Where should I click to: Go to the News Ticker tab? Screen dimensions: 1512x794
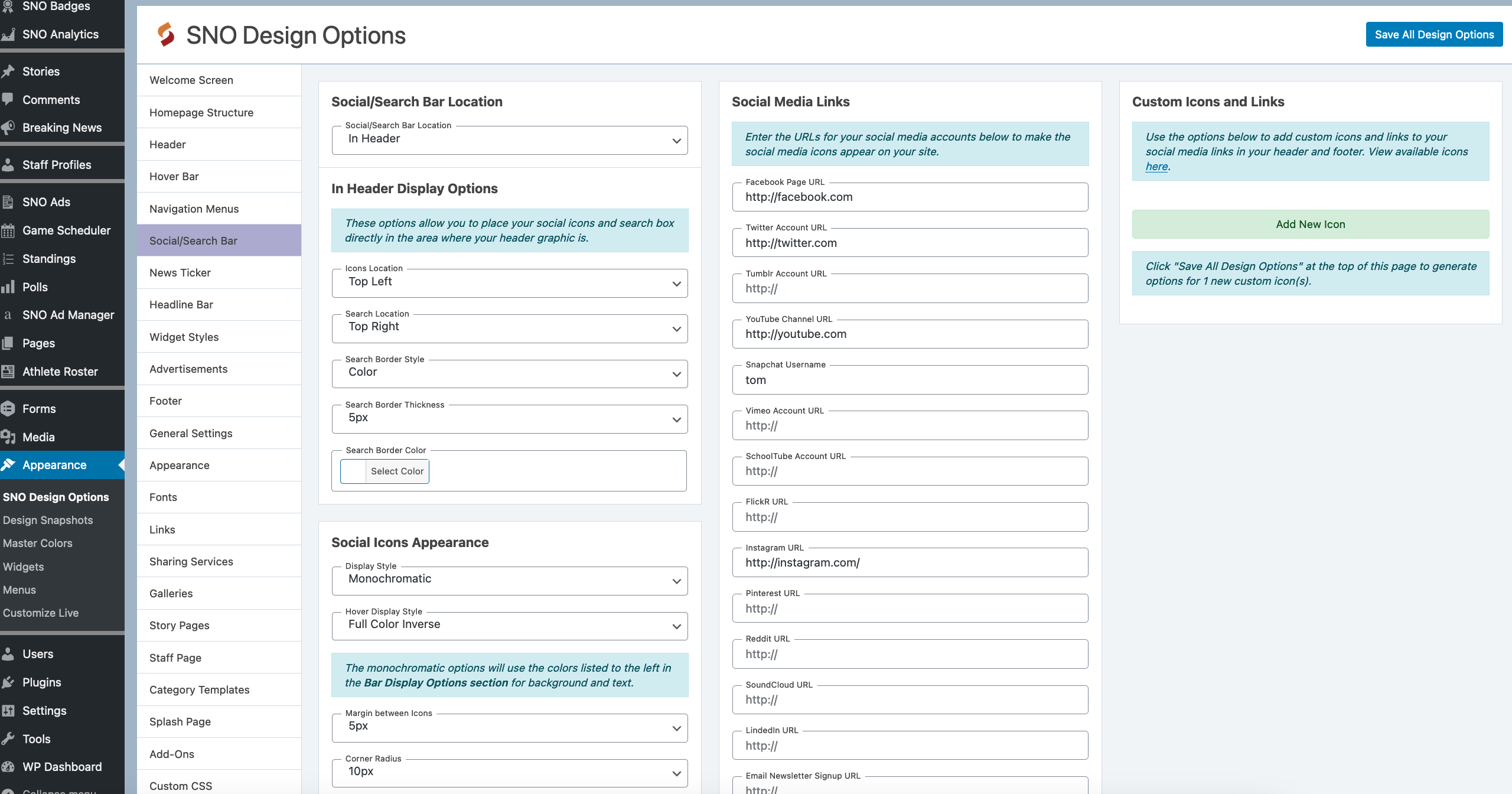pyautogui.click(x=219, y=272)
